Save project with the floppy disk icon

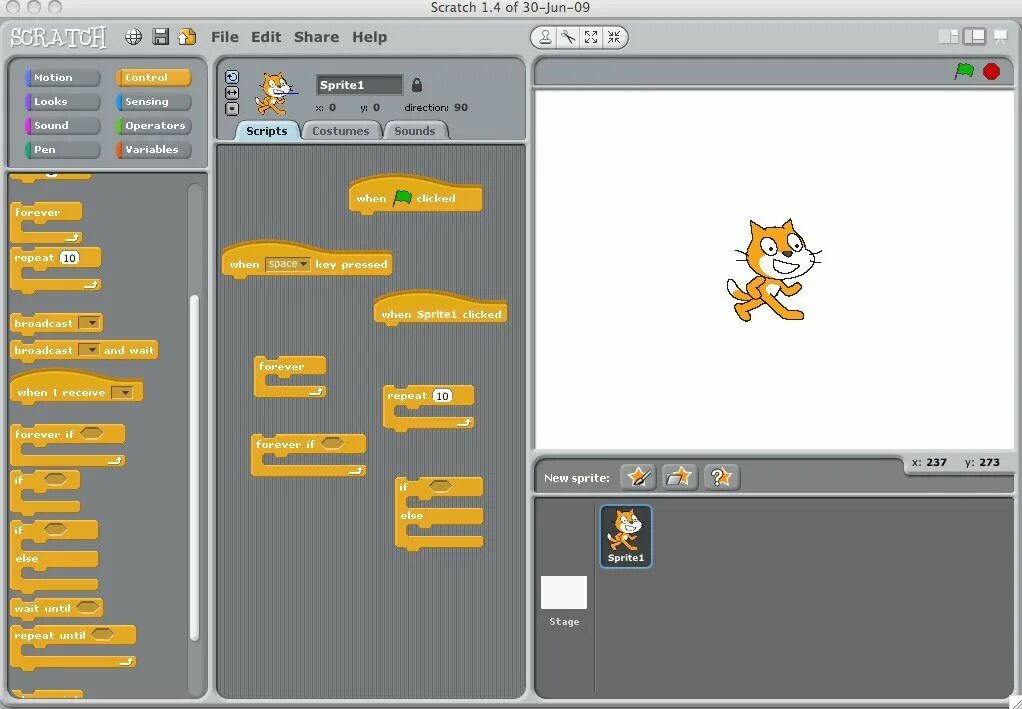[160, 36]
